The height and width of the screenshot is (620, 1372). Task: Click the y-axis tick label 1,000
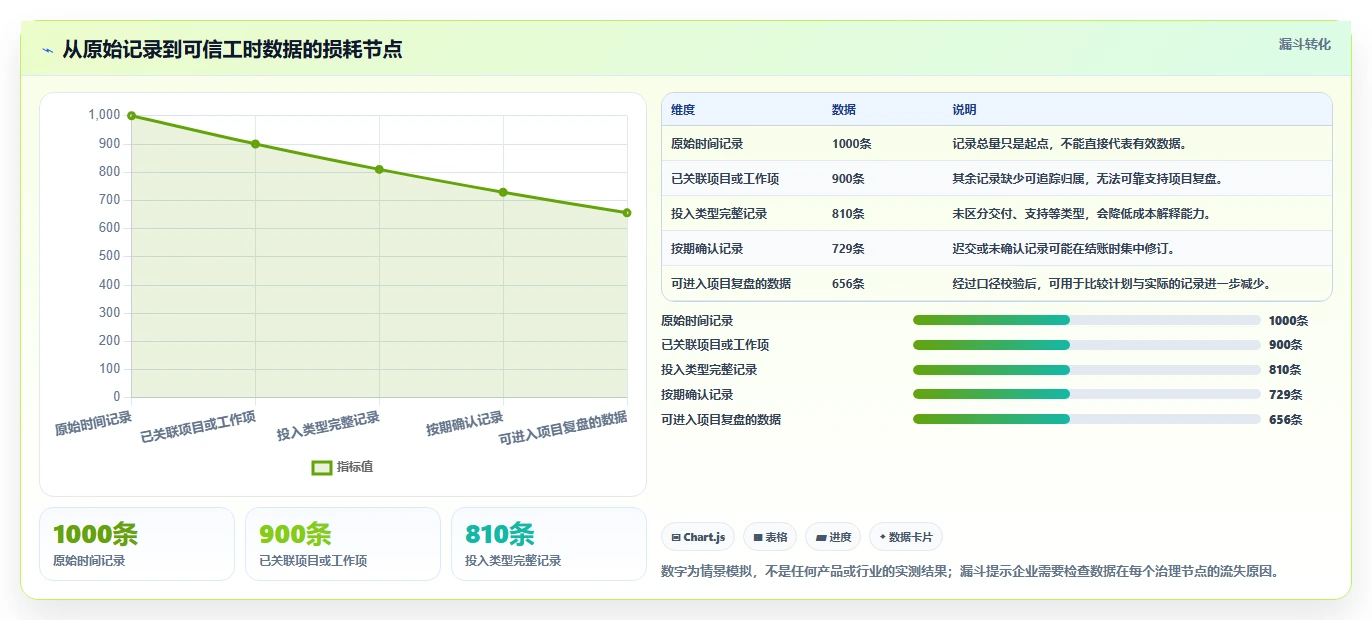click(104, 115)
